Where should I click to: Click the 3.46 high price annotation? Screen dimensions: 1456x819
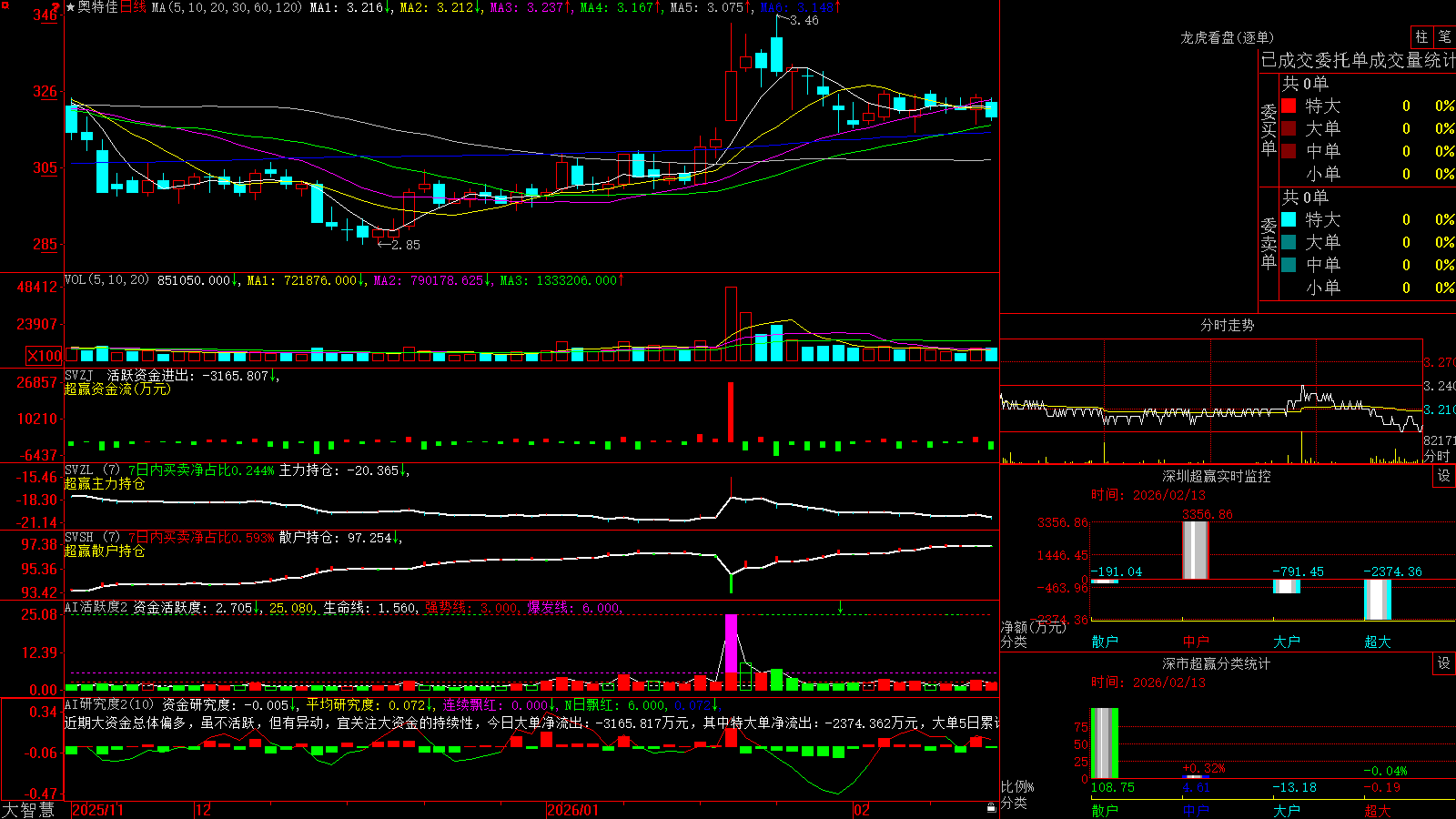pyautogui.click(x=804, y=20)
